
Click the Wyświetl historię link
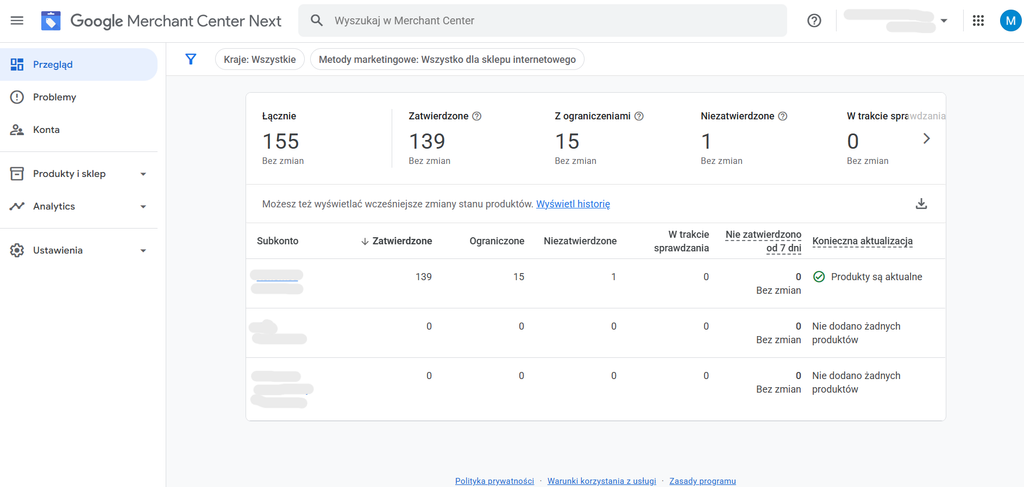[573, 204]
